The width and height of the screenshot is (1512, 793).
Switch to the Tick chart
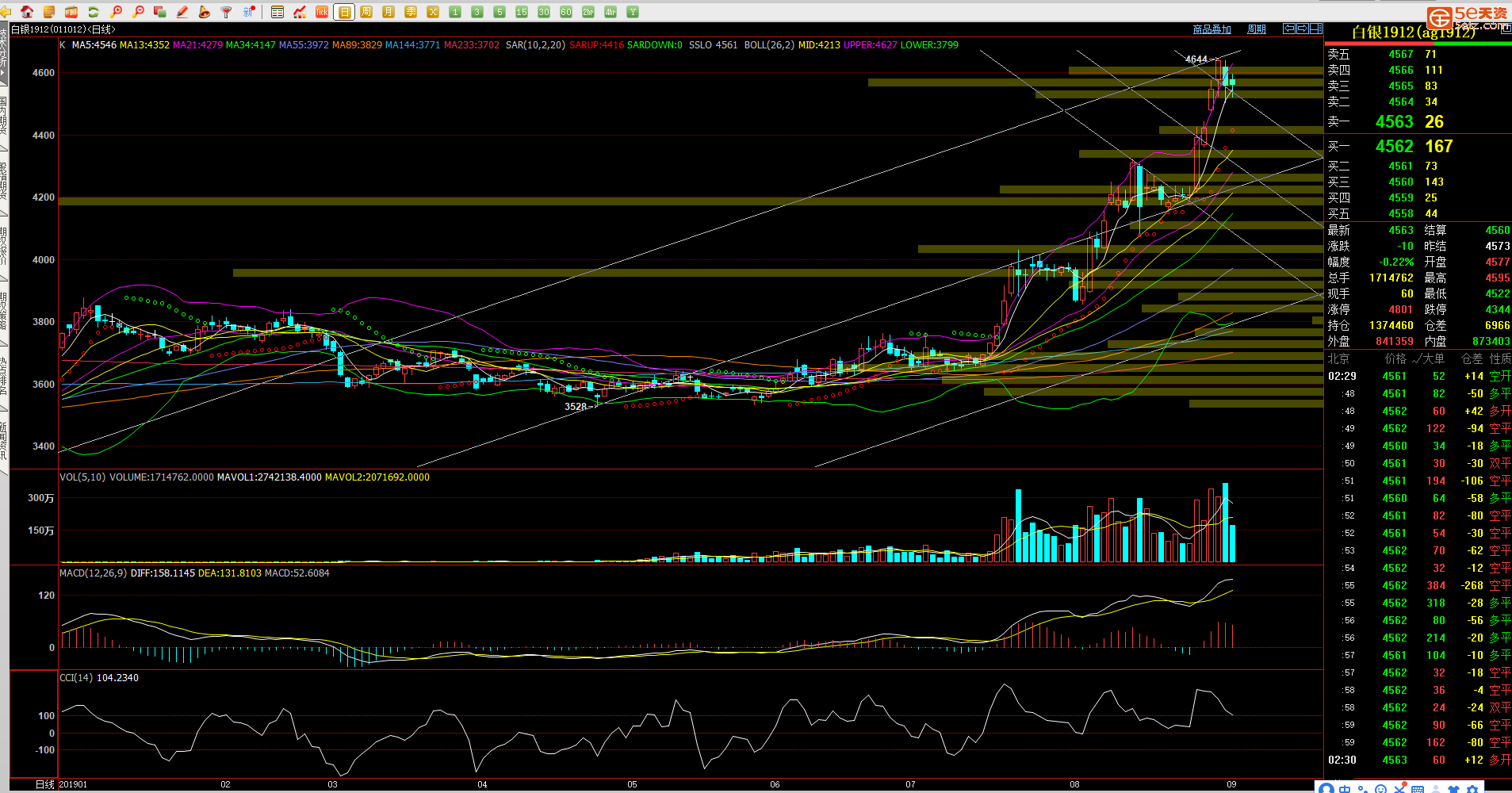(x=322, y=12)
